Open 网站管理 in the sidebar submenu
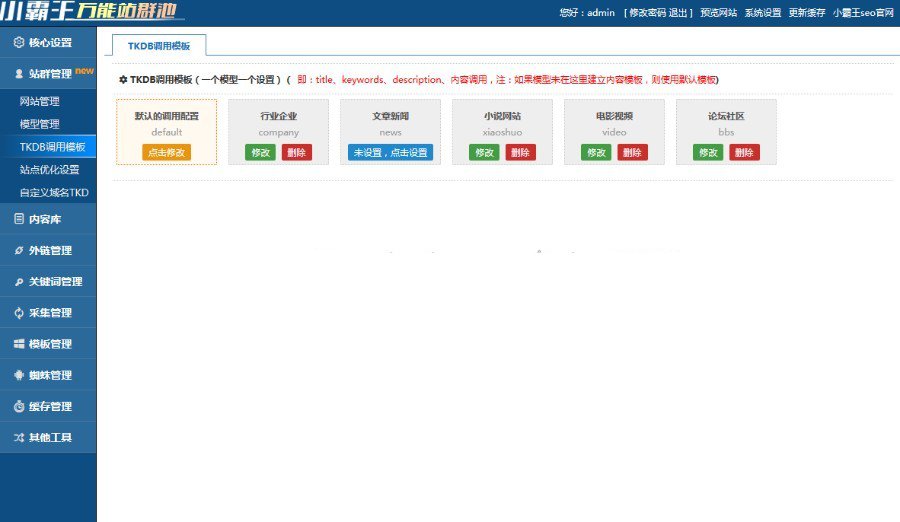900x522 pixels. click(40, 101)
